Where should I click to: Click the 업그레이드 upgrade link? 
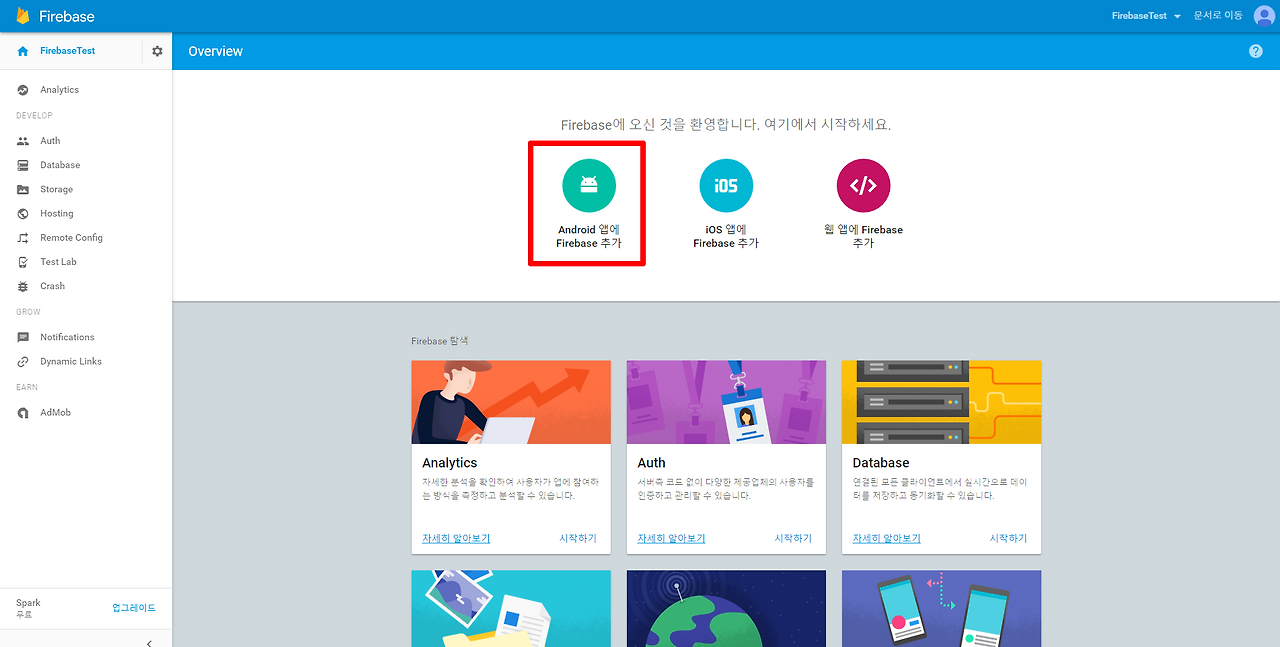[x=134, y=608]
